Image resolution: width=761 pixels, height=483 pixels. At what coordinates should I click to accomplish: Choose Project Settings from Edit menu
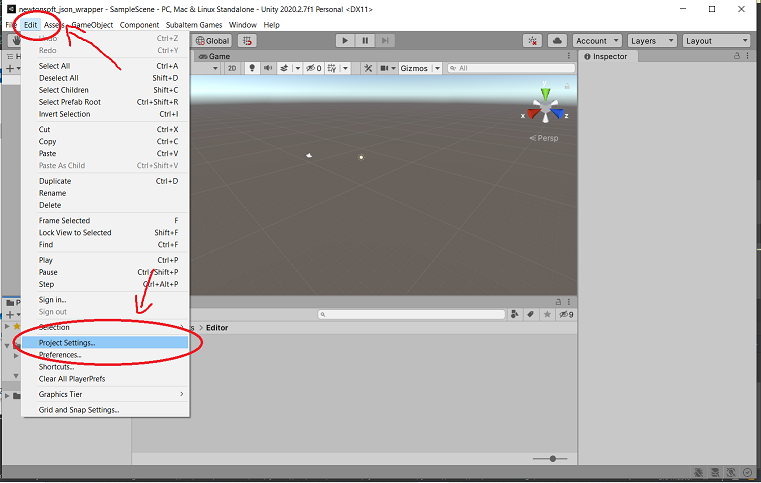pos(105,343)
